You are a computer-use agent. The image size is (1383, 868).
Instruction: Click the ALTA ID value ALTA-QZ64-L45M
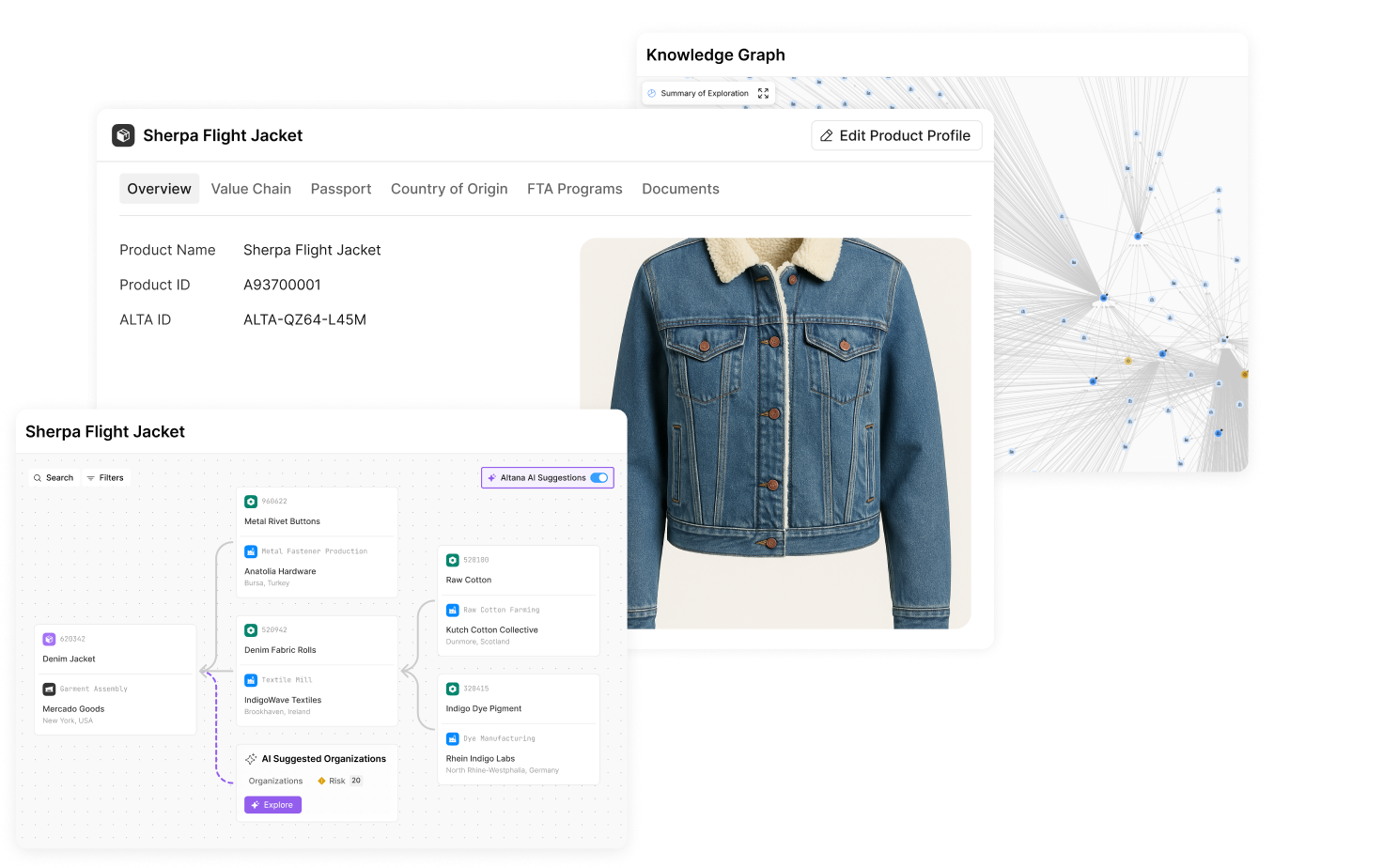coord(304,319)
